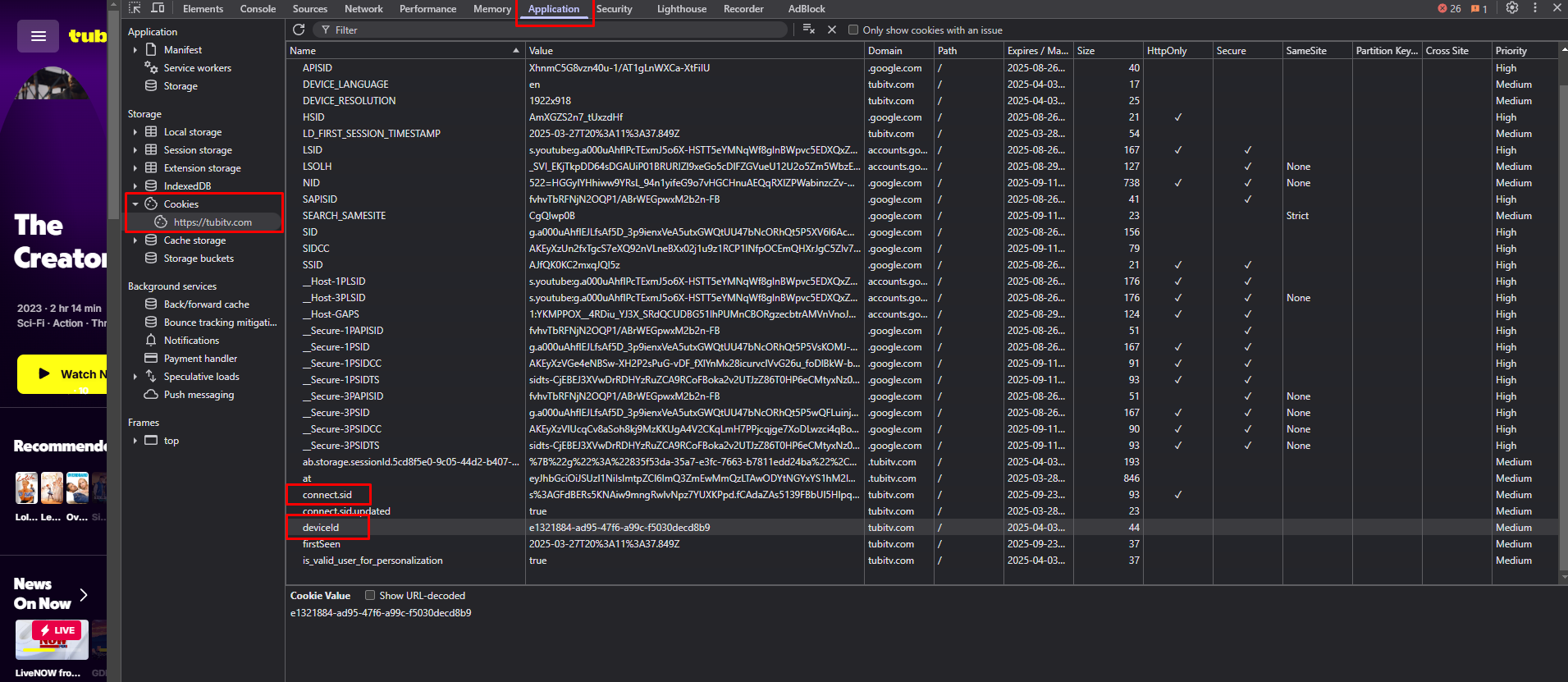Open the Network tab
This screenshot has height=682, width=1568.
point(363,9)
